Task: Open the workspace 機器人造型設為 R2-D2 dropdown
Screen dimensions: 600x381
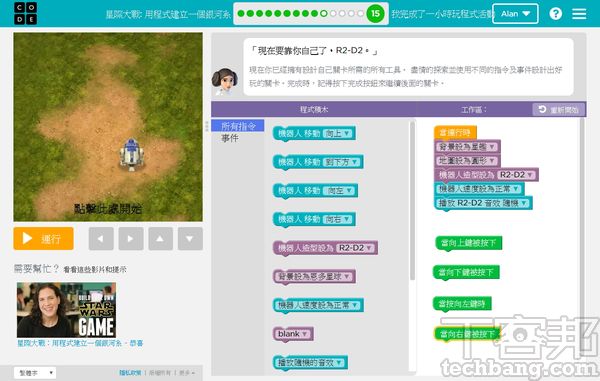Action: pyautogui.click(x=516, y=175)
